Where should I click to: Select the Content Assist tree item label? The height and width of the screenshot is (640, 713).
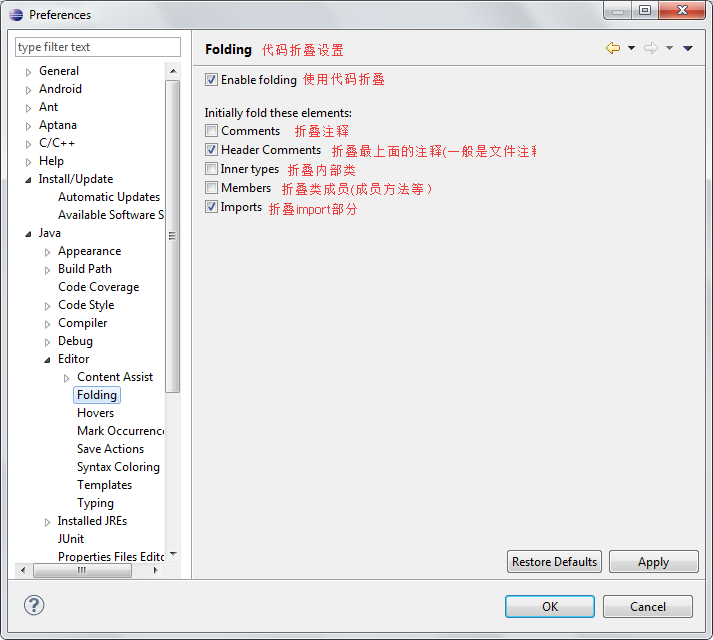pos(115,377)
